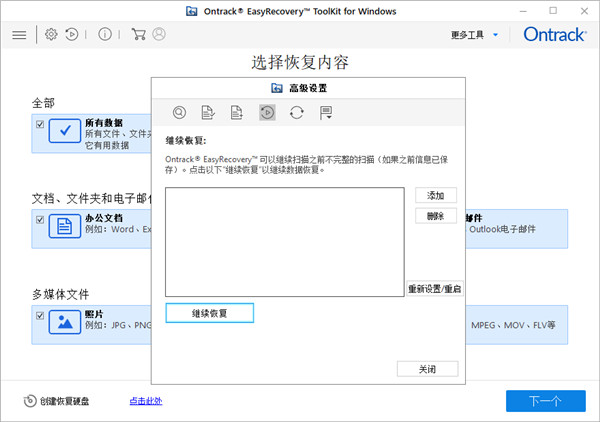Select the edit file type icon in the dialog
600x422 pixels.
(x=208, y=112)
